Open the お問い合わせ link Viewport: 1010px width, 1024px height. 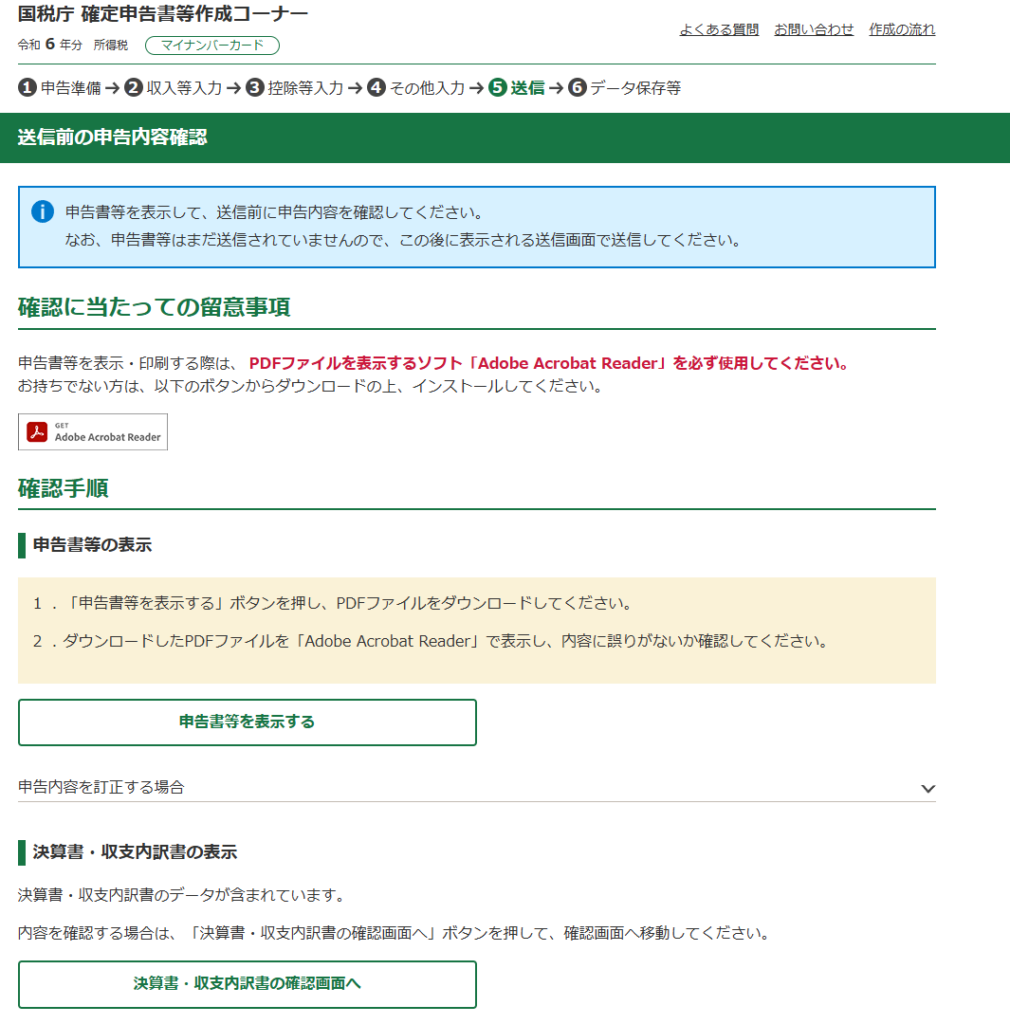point(814,30)
